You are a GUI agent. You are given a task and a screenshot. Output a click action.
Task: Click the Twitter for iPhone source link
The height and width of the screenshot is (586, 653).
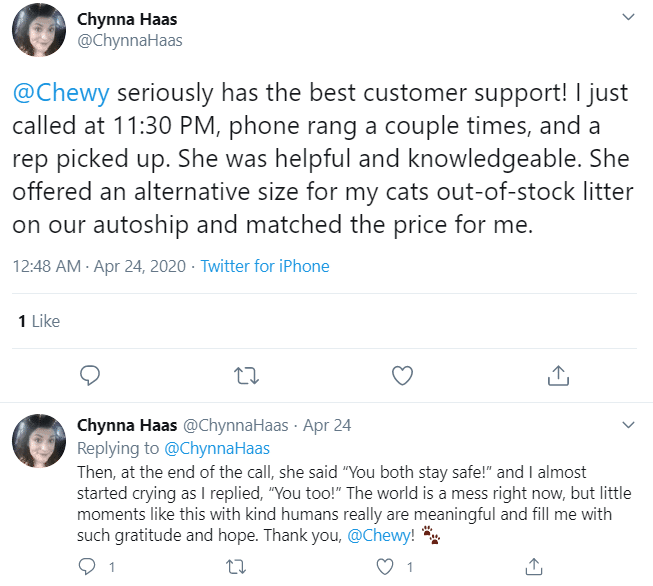(x=265, y=266)
